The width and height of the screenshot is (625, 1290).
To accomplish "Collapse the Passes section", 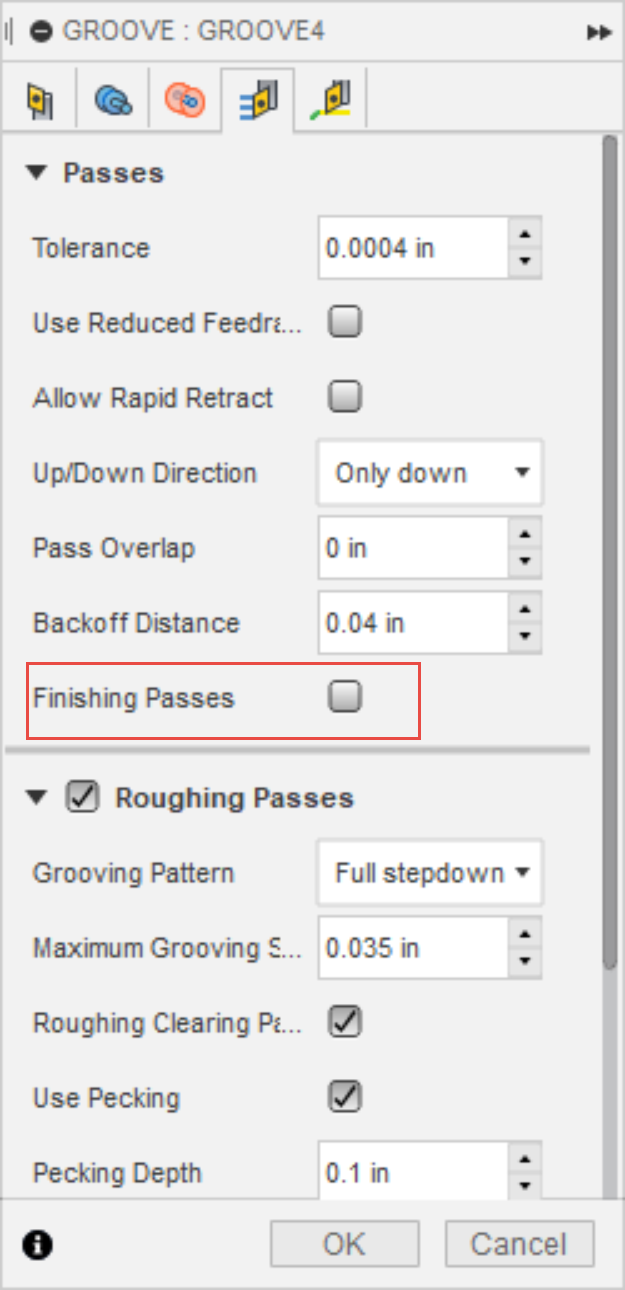I will (36, 172).
